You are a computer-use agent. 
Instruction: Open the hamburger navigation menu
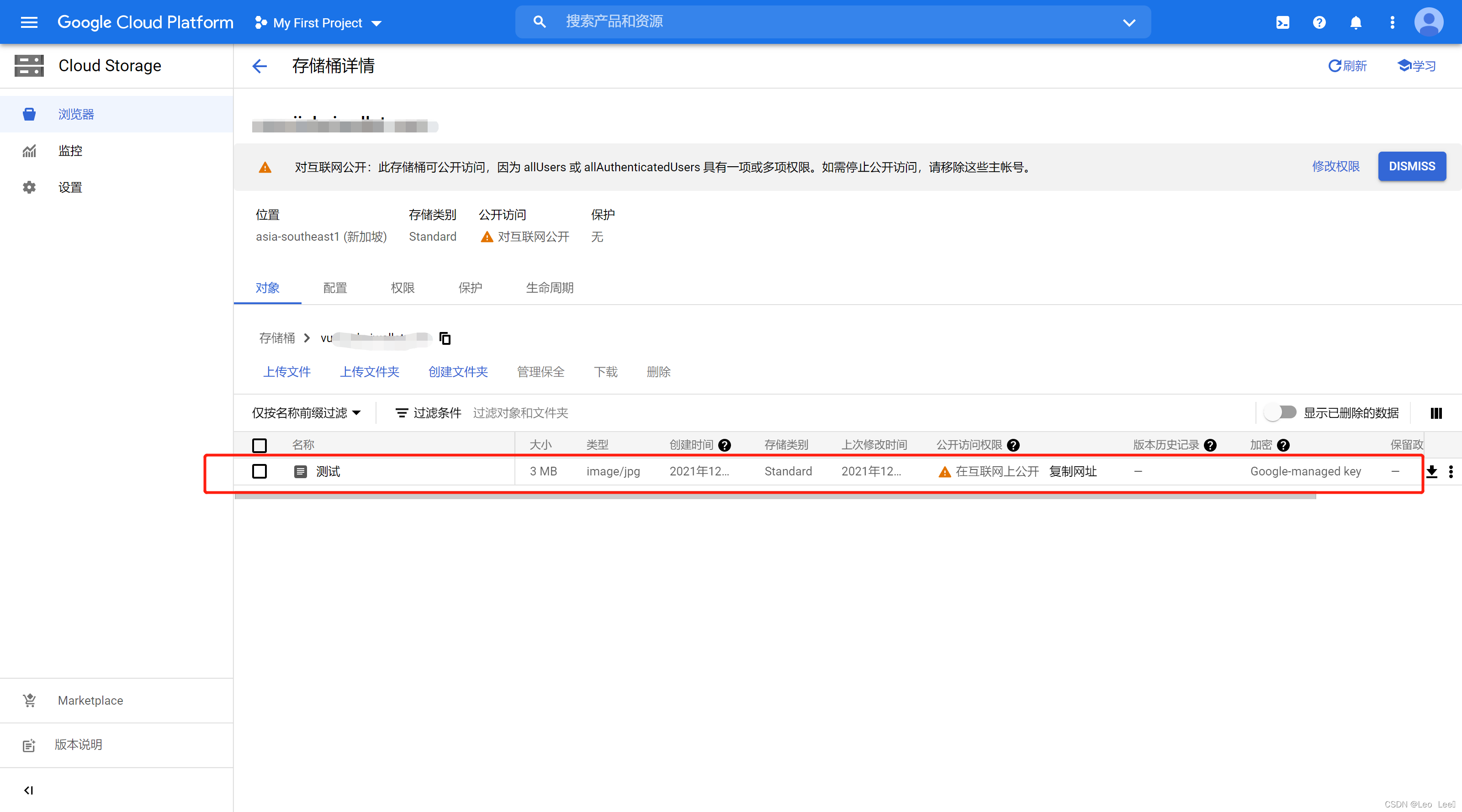[x=29, y=22]
